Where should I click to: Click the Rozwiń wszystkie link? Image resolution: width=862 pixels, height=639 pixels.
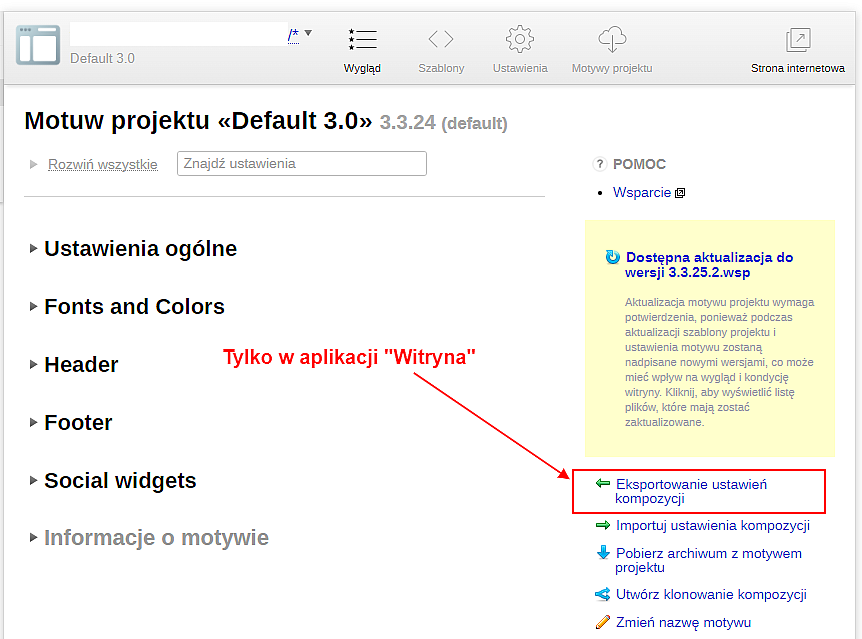[x=103, y=164]
